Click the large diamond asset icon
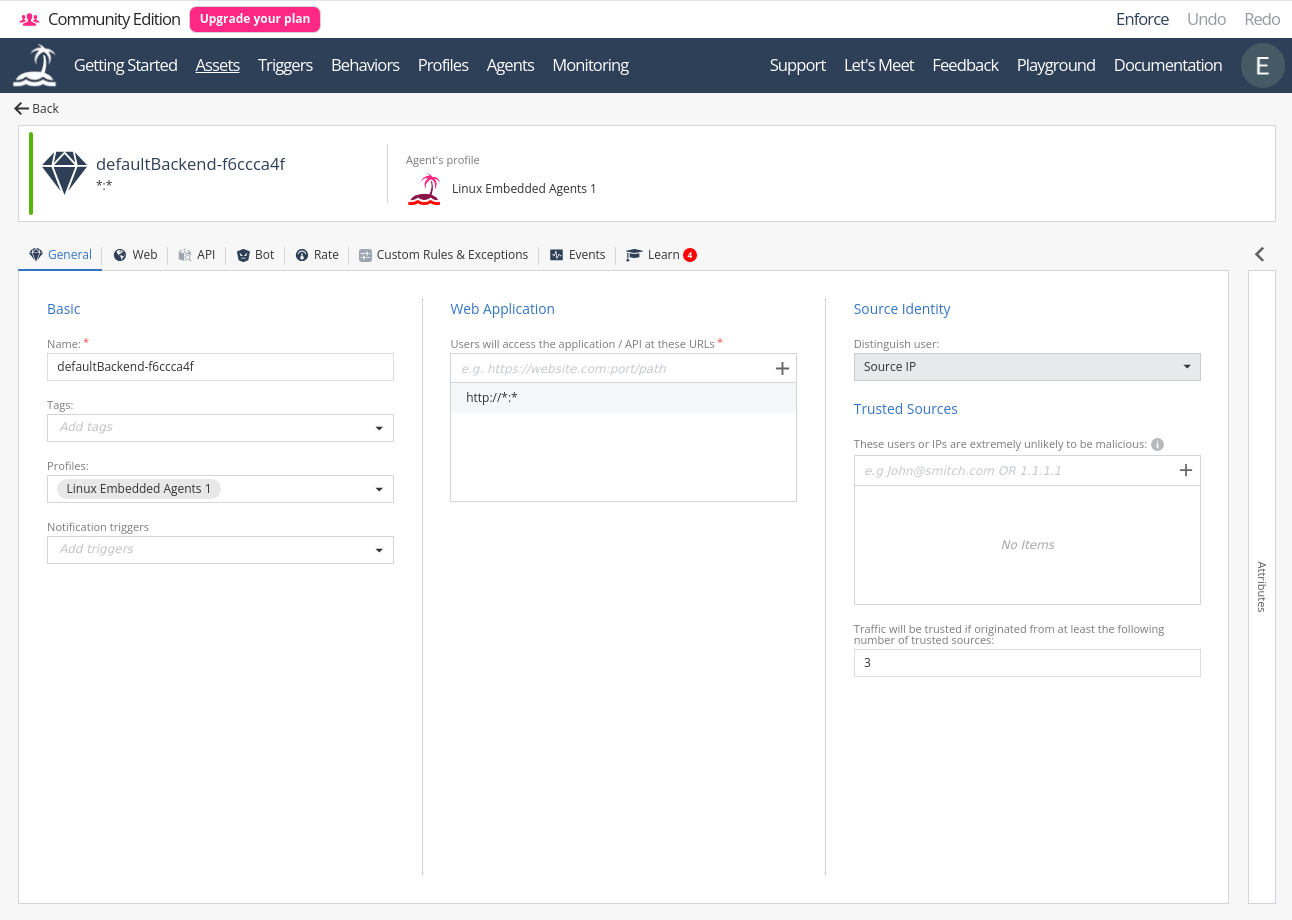This screenshot has height=920, width=1292. 64,173
